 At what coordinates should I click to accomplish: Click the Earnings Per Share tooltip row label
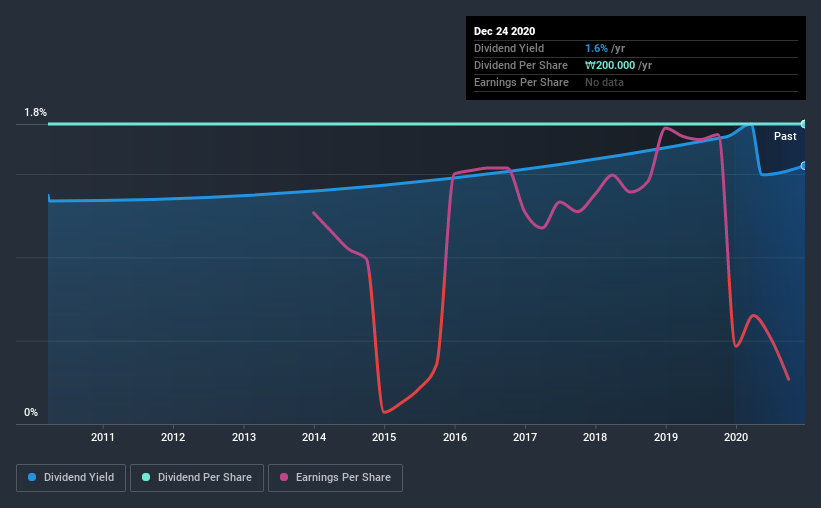522,82
